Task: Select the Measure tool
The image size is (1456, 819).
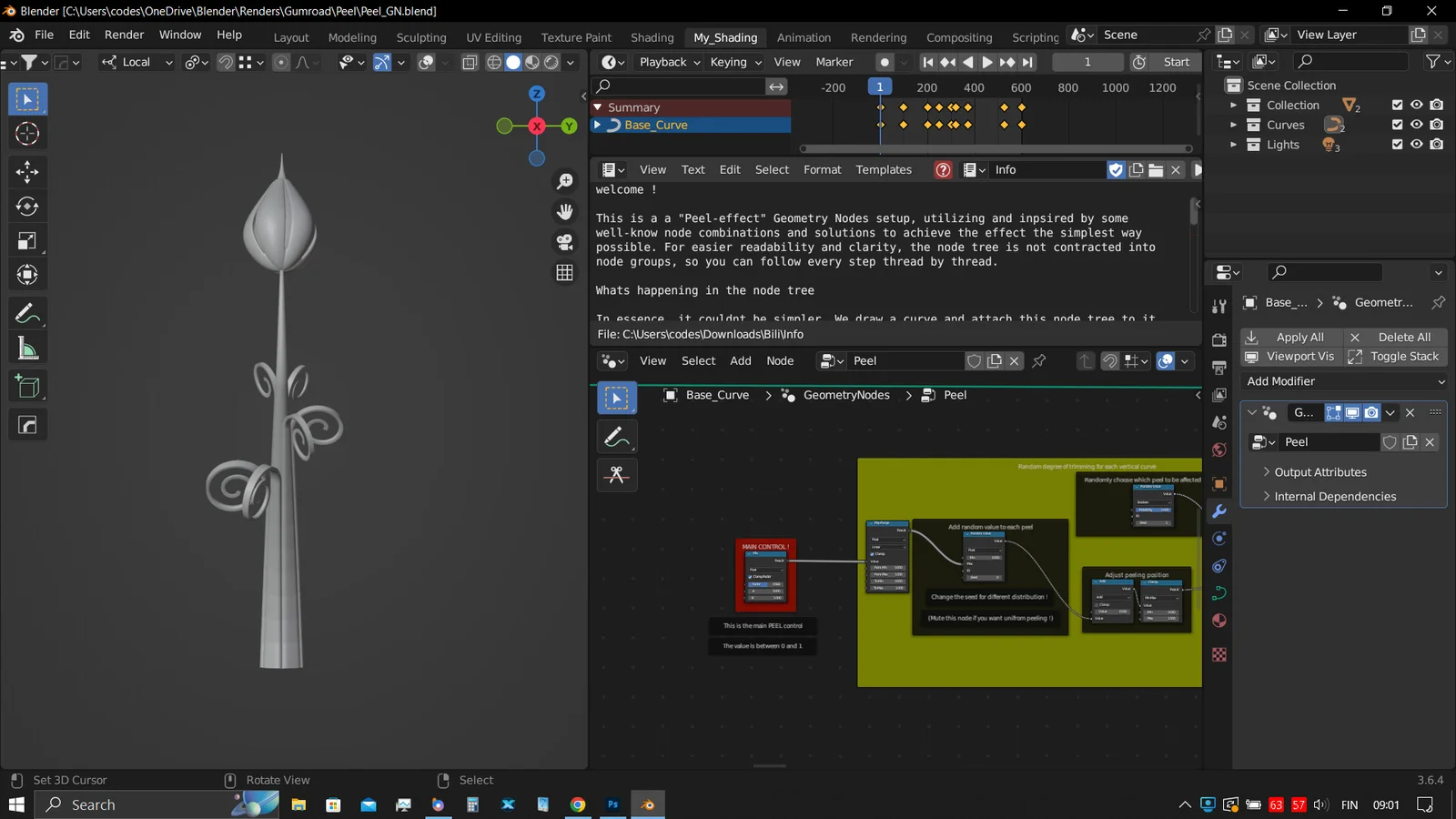Action: [27, 347]
